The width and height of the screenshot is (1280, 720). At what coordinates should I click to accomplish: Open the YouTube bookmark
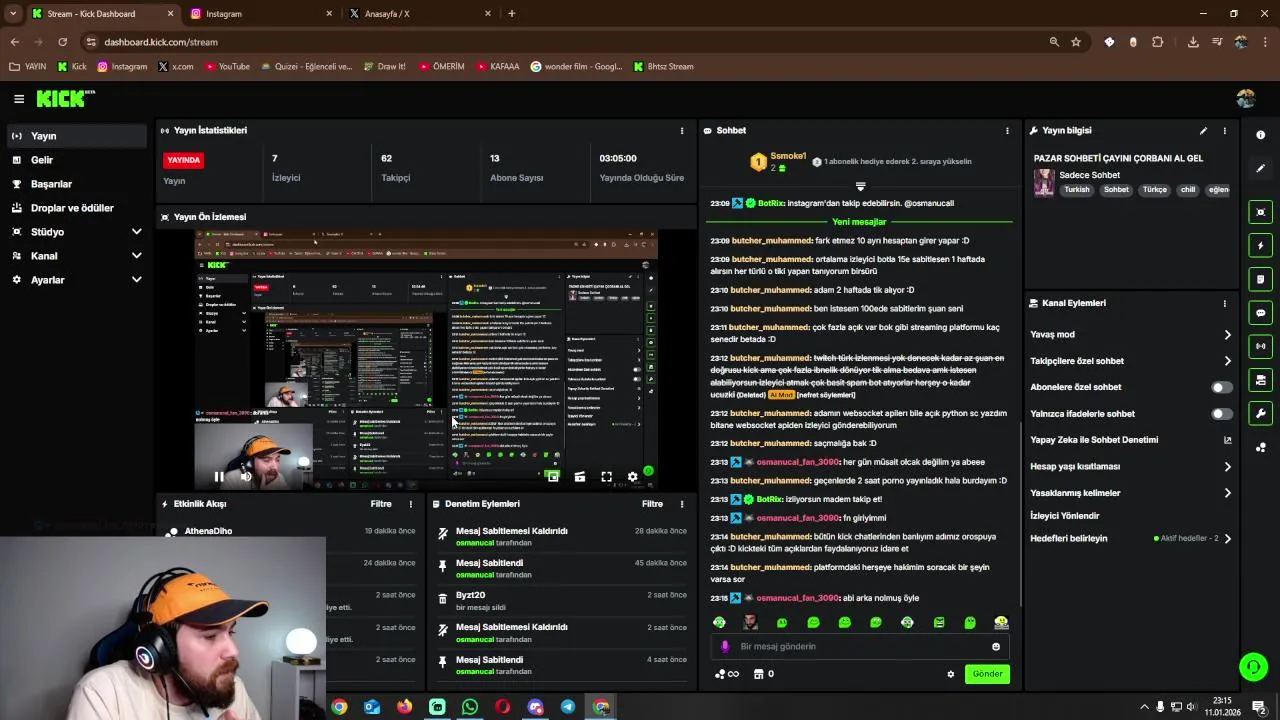pos(227,67)
